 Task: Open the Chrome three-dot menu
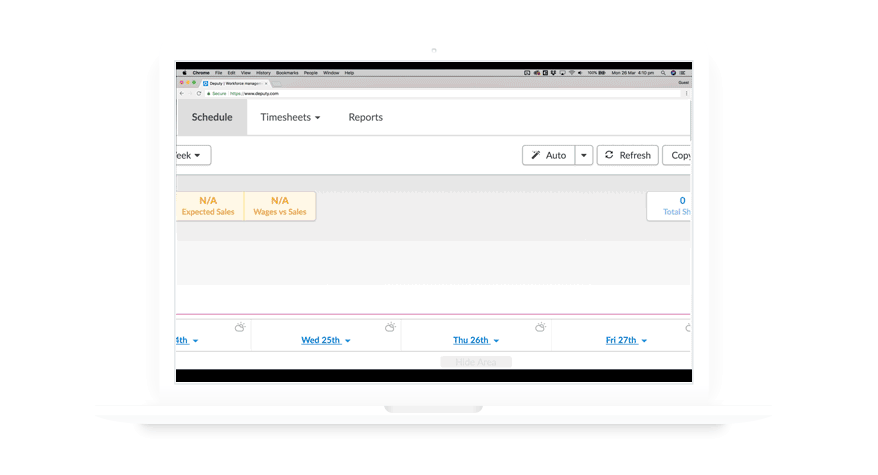686,93
